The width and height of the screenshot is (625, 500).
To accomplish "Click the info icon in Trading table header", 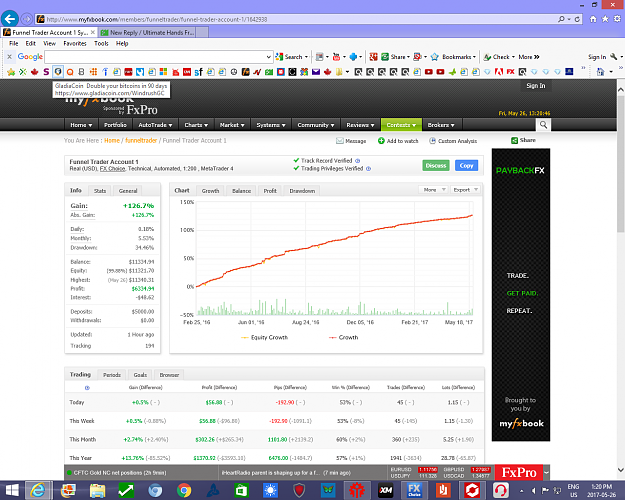I will [87, 388].
